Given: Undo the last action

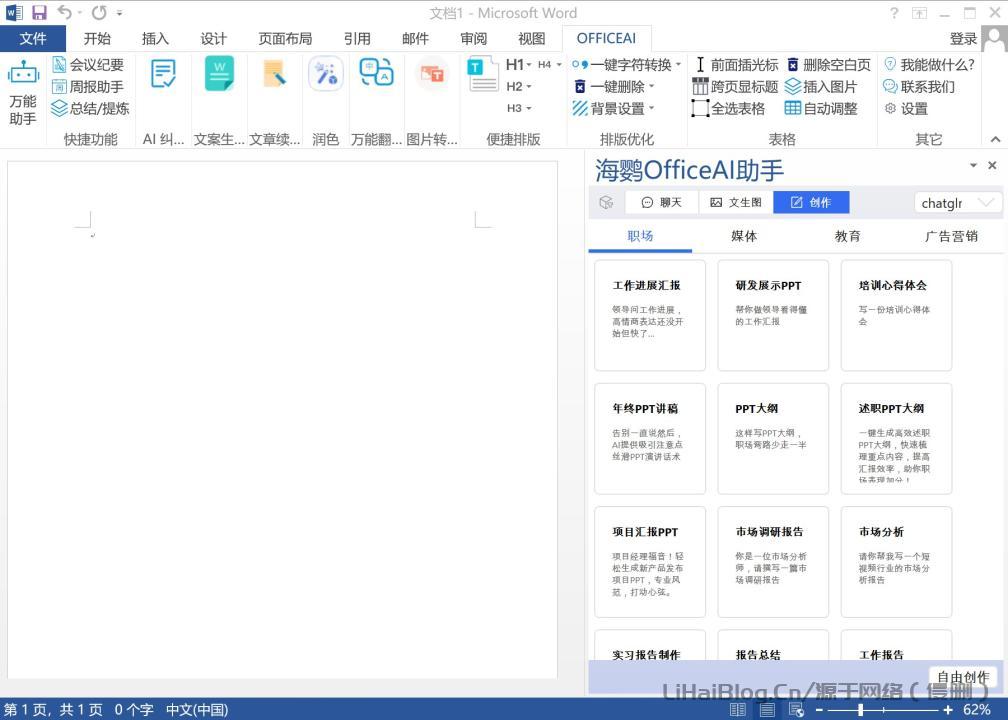Looking at the screenshot, I should click(64, 12).
